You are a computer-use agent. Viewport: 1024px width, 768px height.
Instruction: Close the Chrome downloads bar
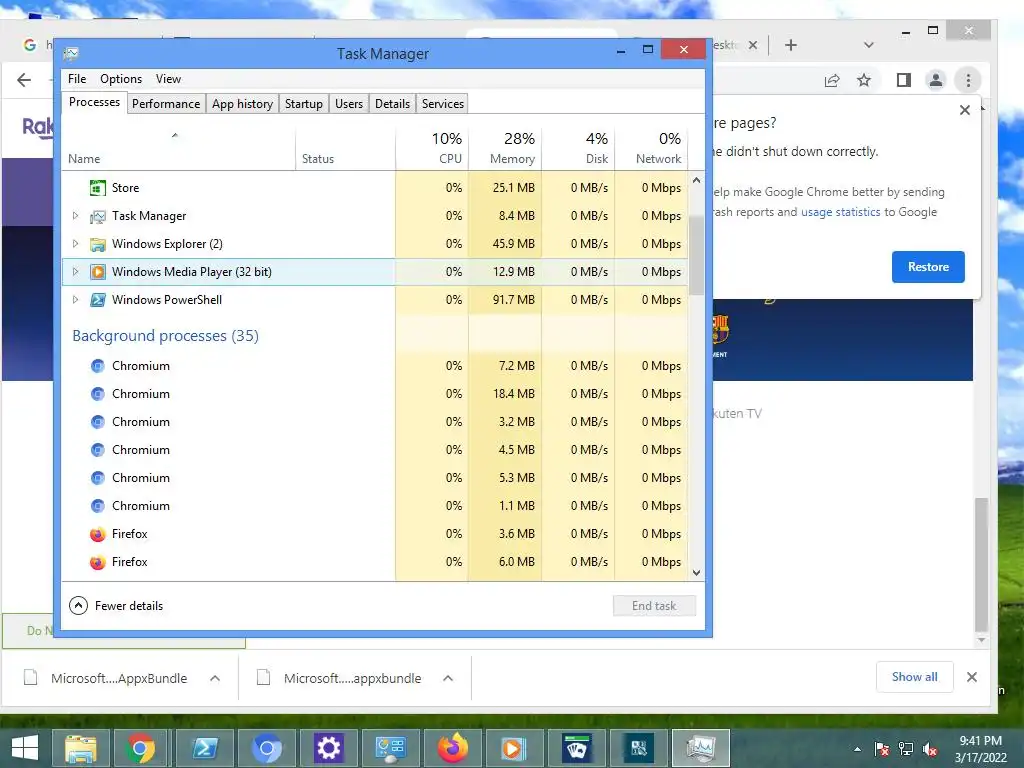972,677
